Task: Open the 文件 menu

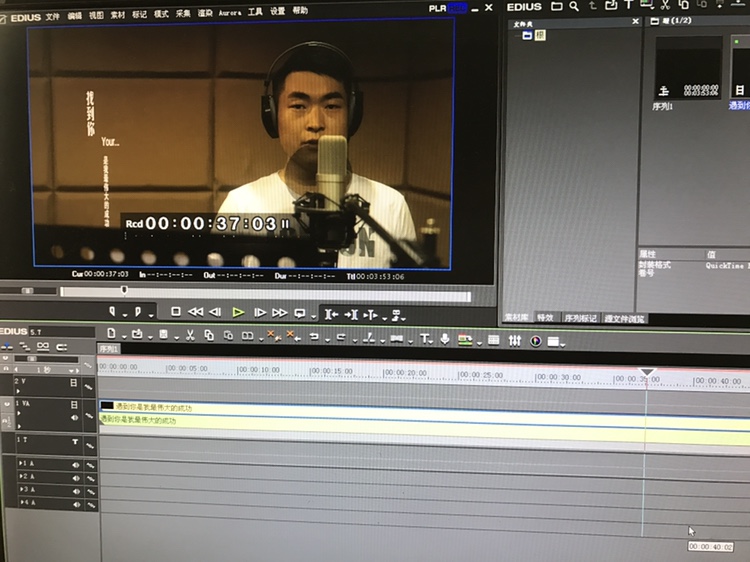Action: click(53, 16)
